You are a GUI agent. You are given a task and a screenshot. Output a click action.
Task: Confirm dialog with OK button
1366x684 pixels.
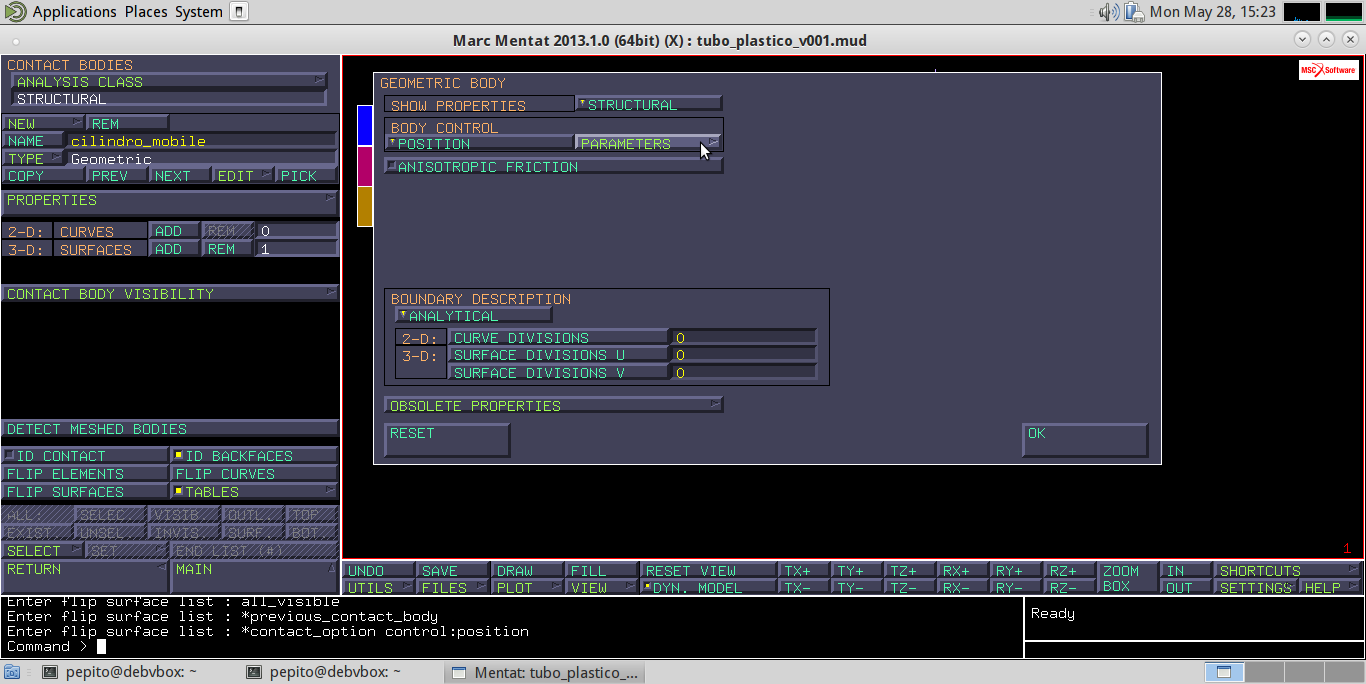[x=1085, y=440]
